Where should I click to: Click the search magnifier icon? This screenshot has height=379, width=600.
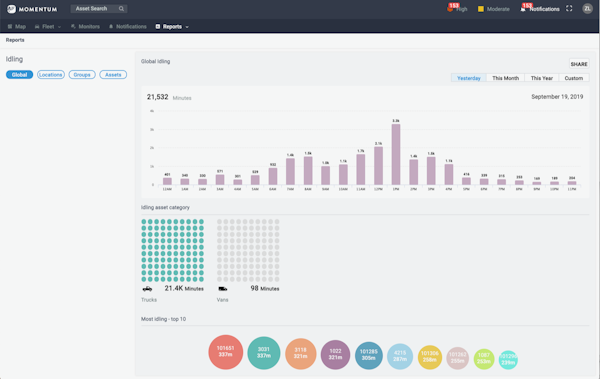[x=121, y=8]
